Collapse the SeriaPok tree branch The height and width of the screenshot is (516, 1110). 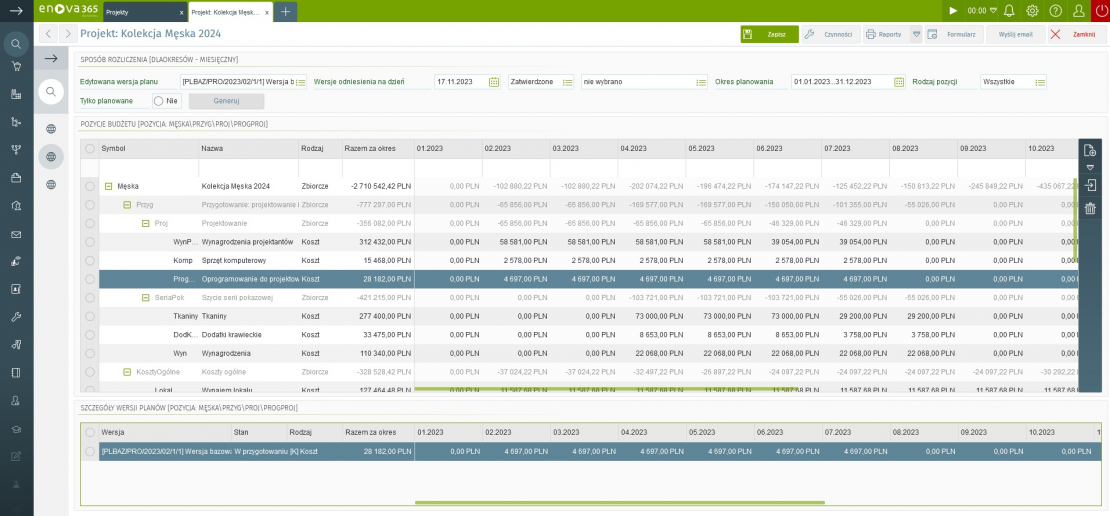pyautogui.click(x=146, y=298)
